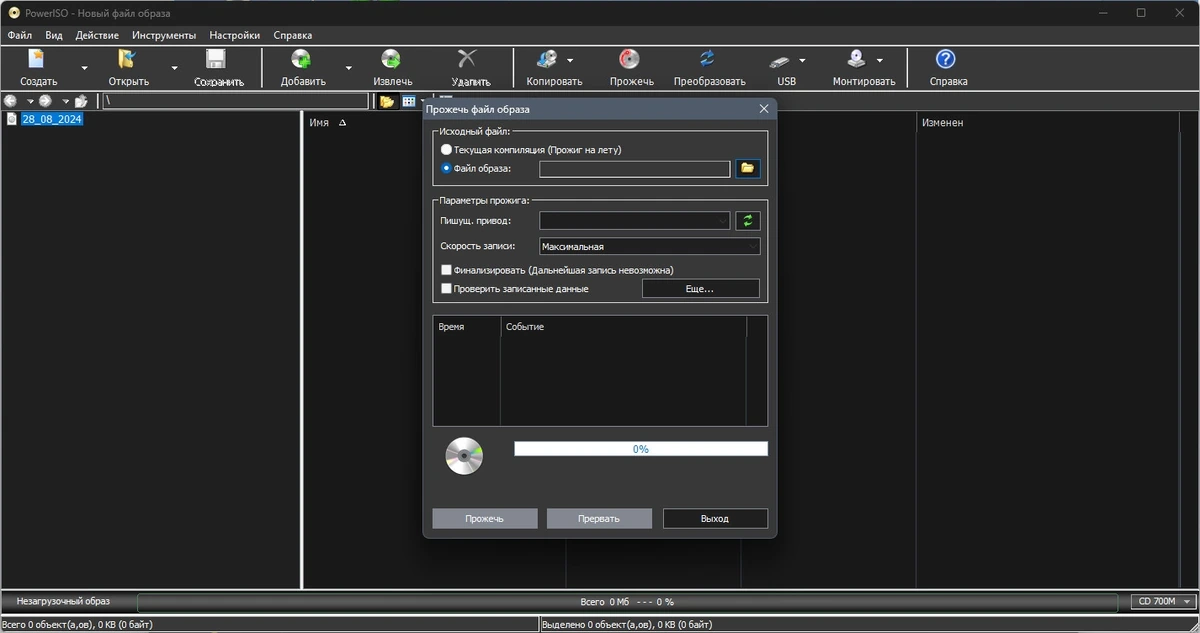Click the Время log column header
Viewport: 1200px width, 633px height.
452,327
